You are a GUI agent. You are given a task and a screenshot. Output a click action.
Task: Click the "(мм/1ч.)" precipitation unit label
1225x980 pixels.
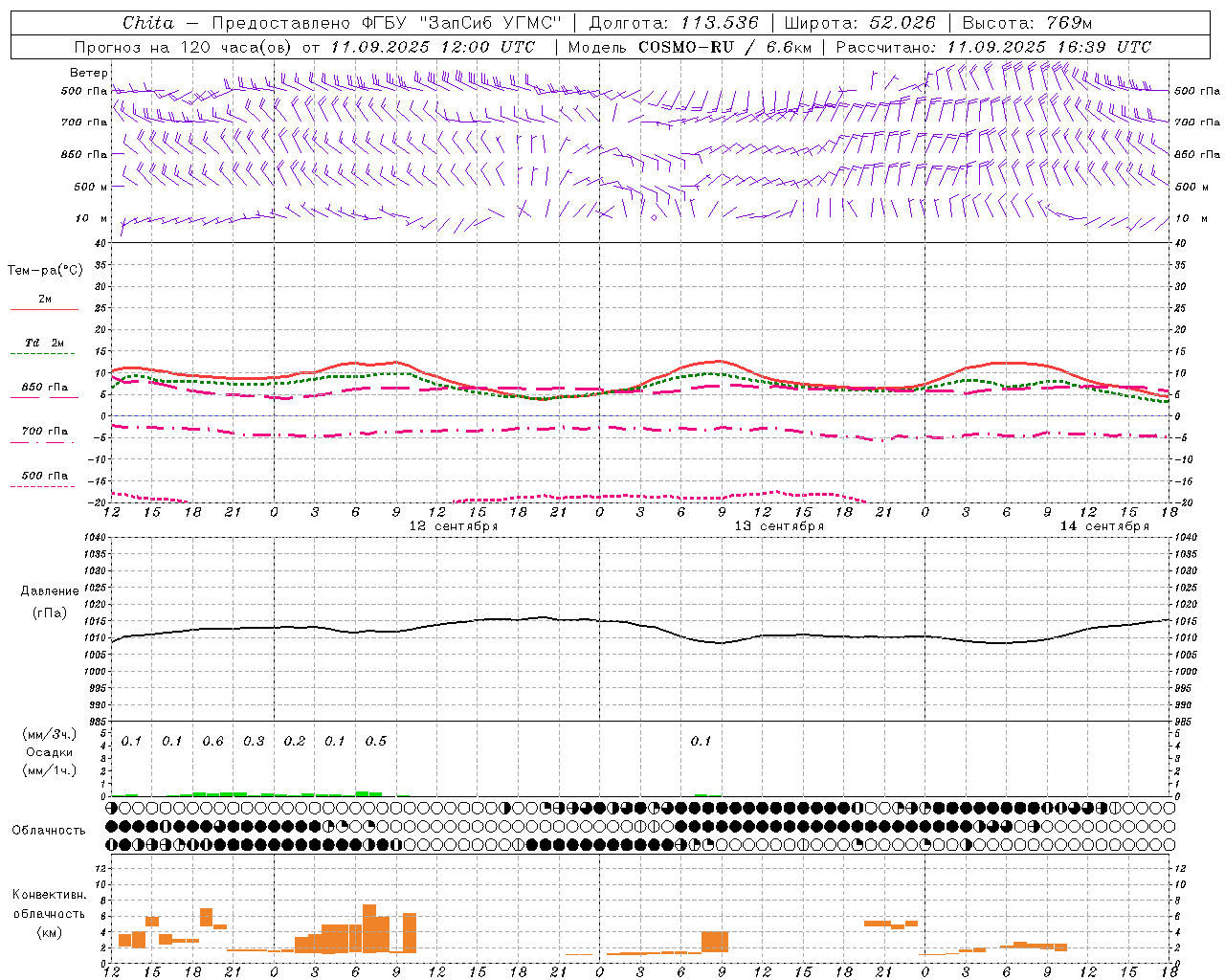pos(49,770)
